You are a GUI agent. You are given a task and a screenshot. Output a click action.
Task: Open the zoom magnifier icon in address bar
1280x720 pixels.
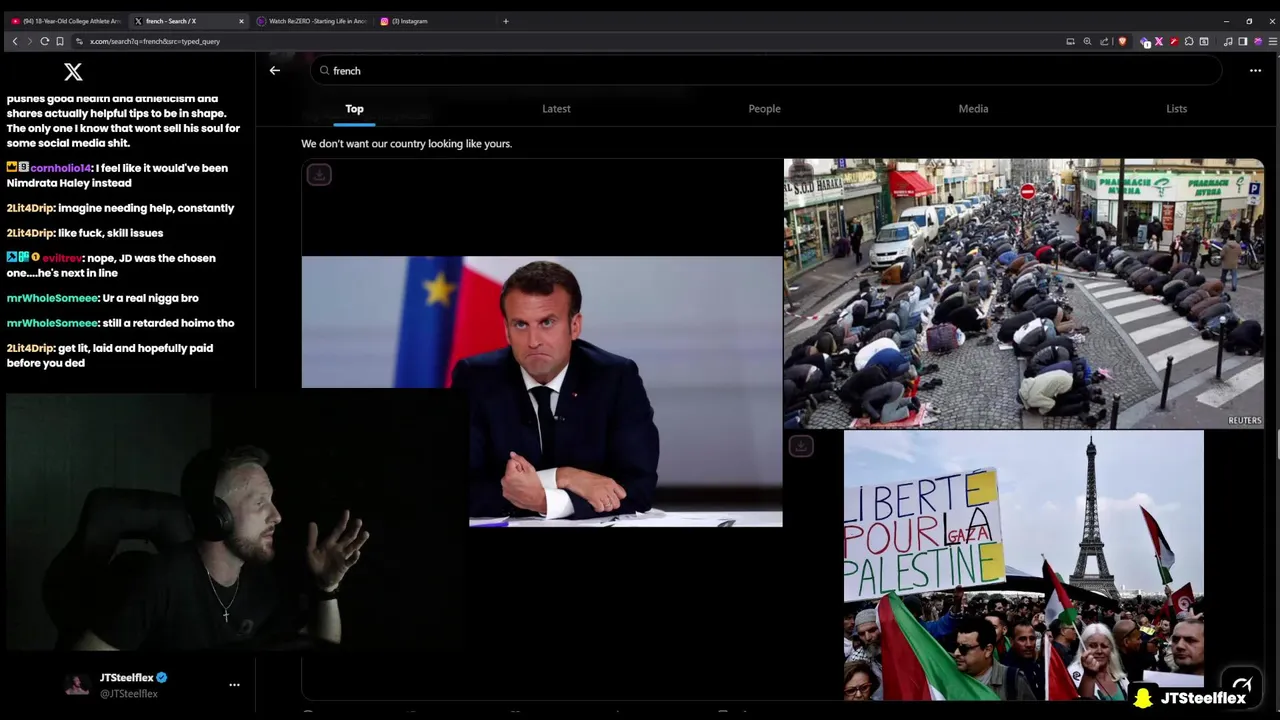click(x=1087, y=41)
